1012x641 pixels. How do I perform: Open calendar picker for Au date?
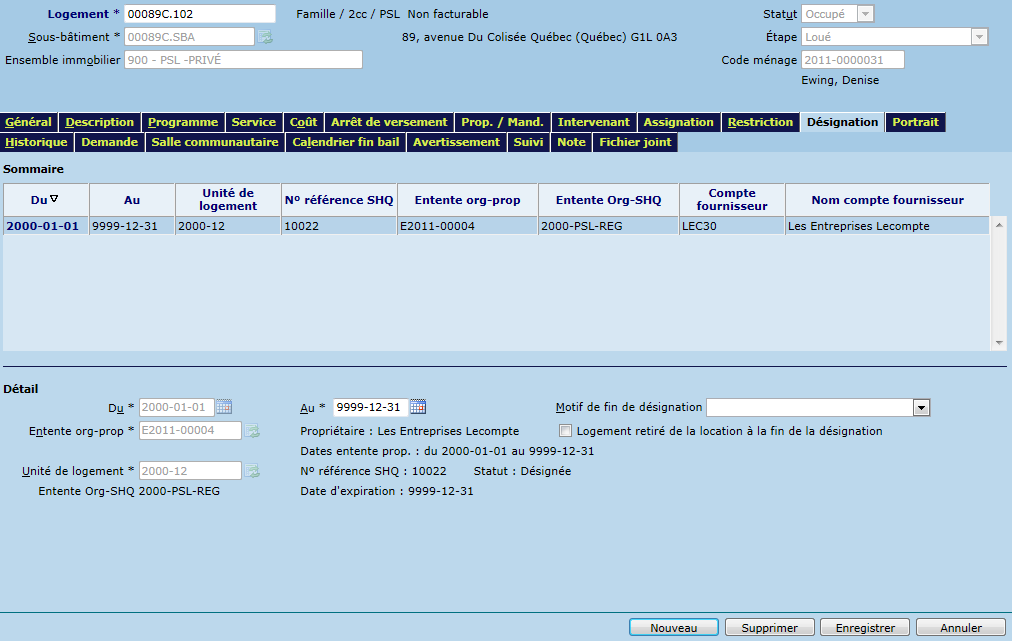(x=418, y=407)
